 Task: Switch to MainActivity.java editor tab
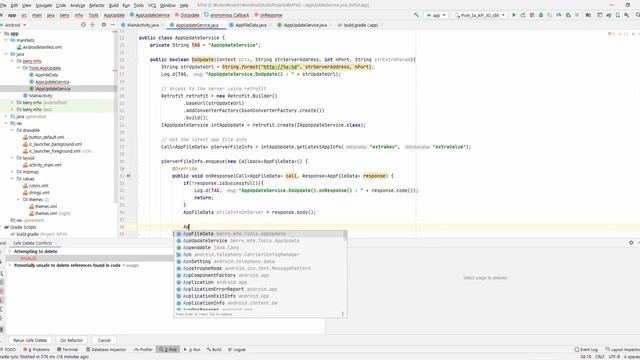[x=142, y=25]
